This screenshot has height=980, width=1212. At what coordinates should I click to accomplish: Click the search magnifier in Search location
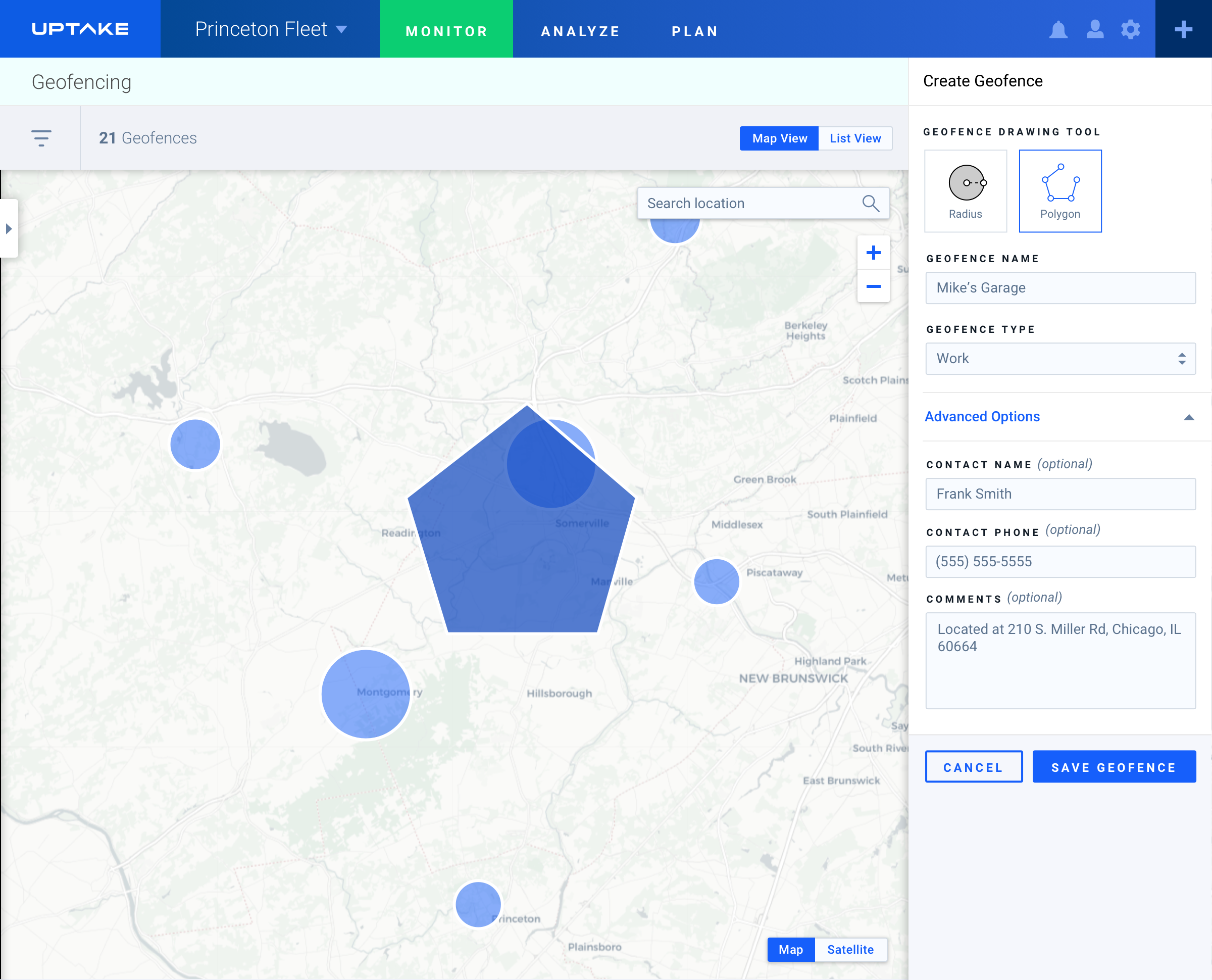871,203
